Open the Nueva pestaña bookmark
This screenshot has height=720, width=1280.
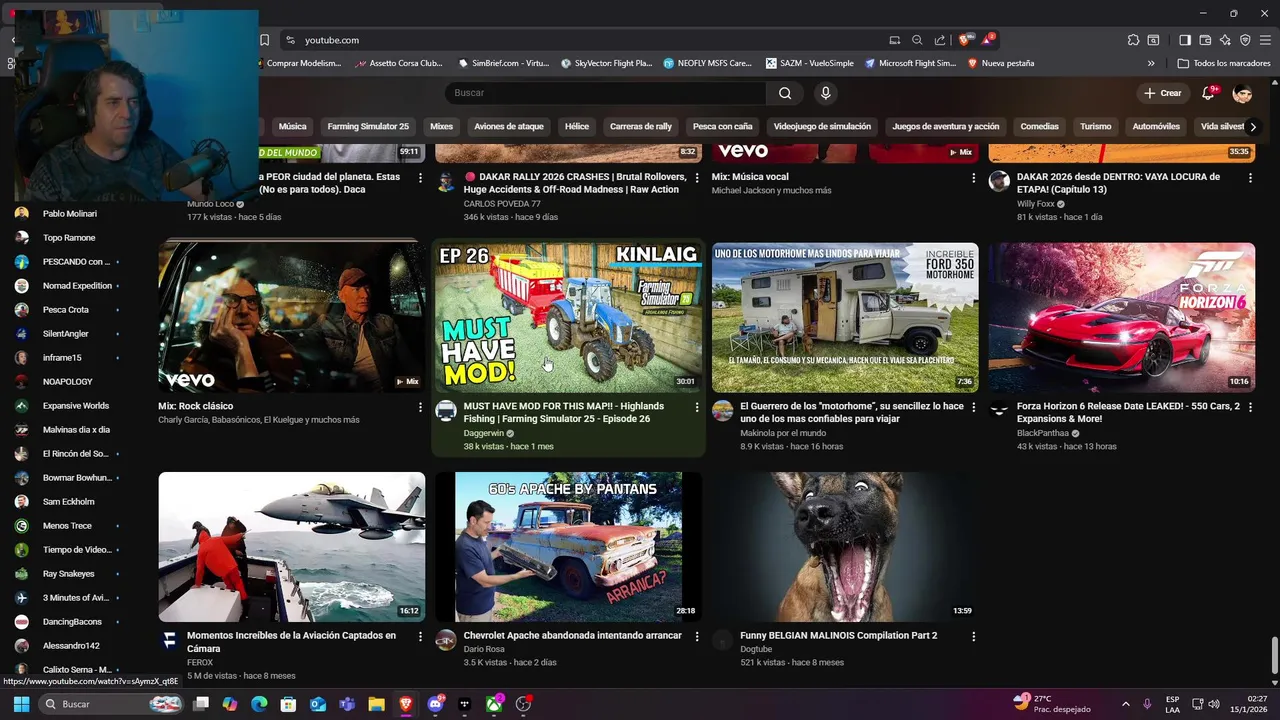[1000, 63]
